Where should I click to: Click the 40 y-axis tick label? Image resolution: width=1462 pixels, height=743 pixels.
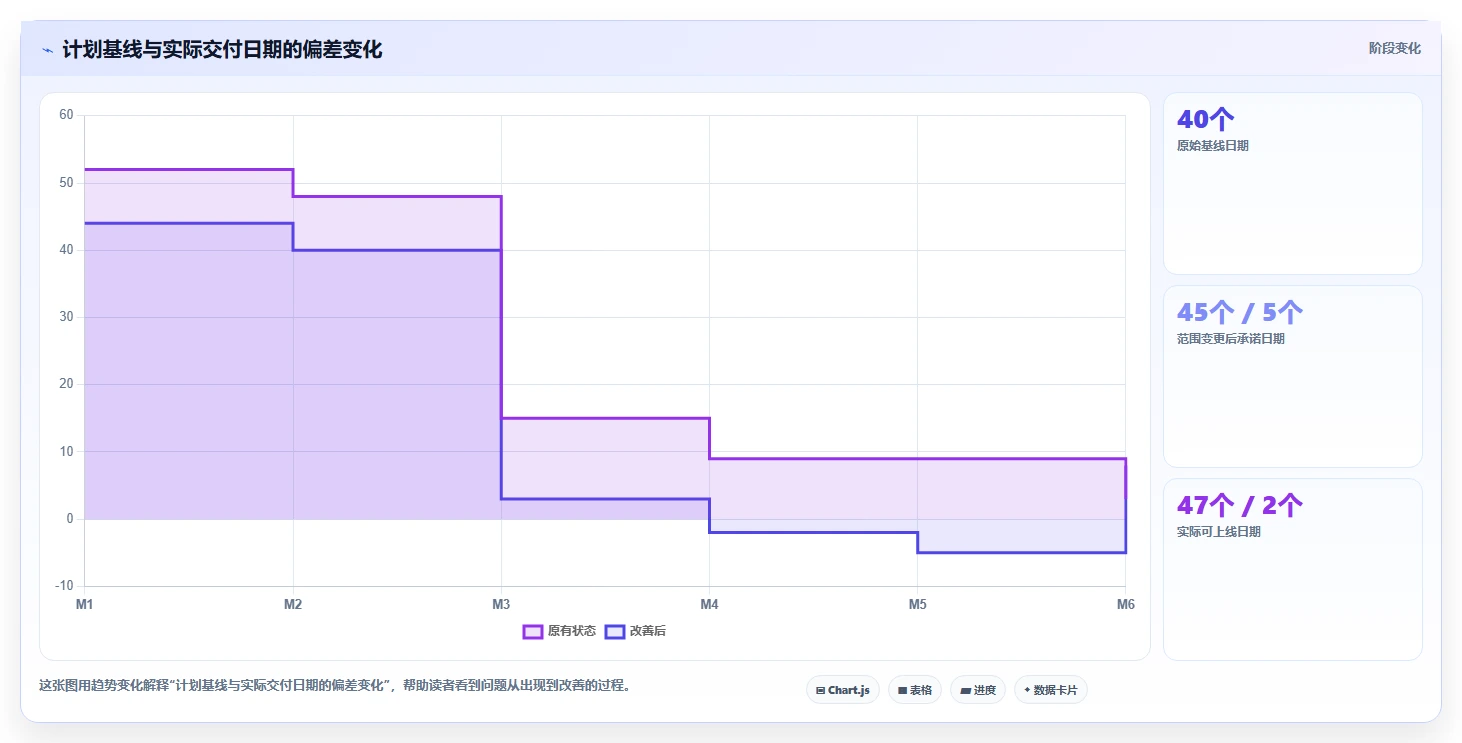[x=66, y=250]
